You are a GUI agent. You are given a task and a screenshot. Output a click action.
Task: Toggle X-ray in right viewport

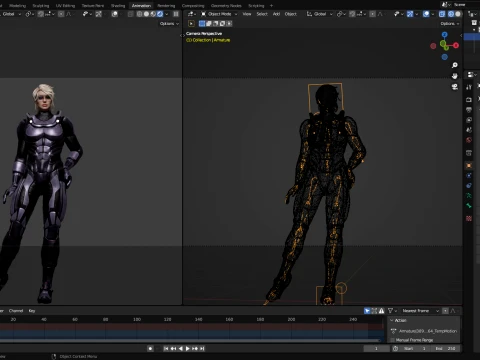pyautogui.click(x=442, y=14)
